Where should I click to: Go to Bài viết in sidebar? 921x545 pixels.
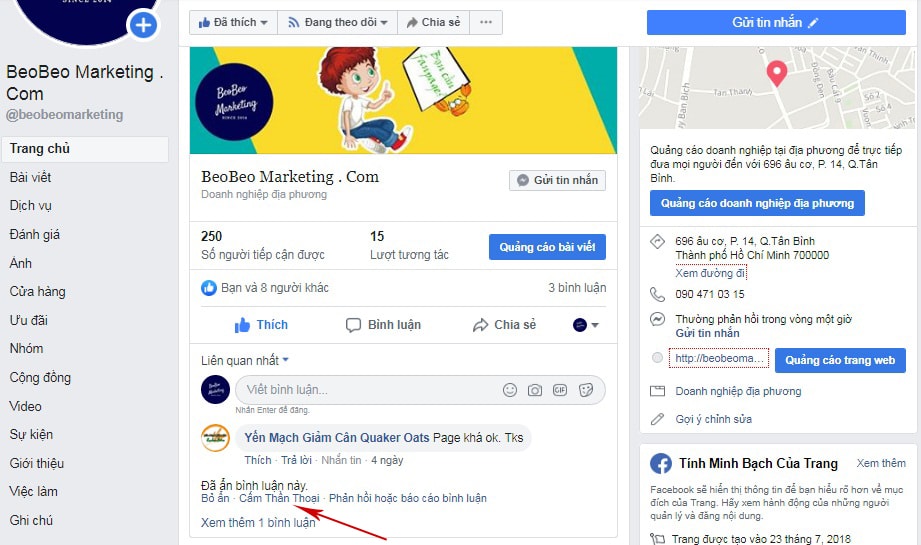[x=31, y=177]
